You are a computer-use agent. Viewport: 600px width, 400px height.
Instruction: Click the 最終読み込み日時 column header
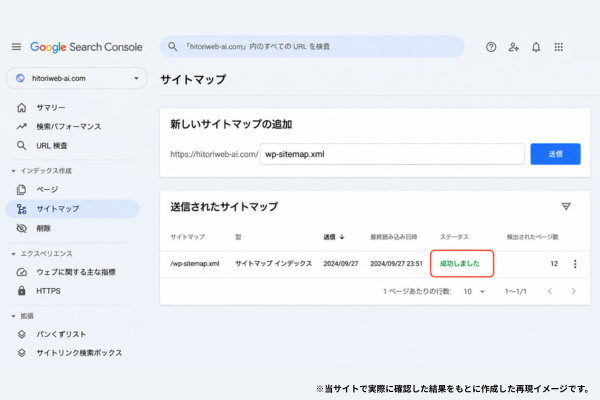pyautogui.click(x=394, y=237)
